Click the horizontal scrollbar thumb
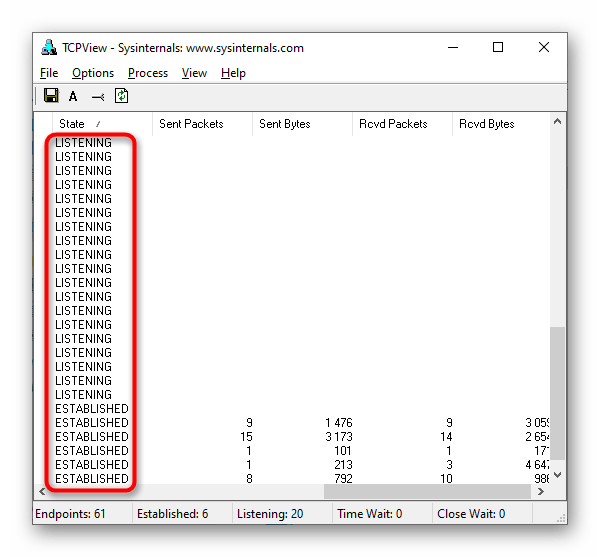Image resolution: width=600 pixels, height=557 pixels. [427, 492]
